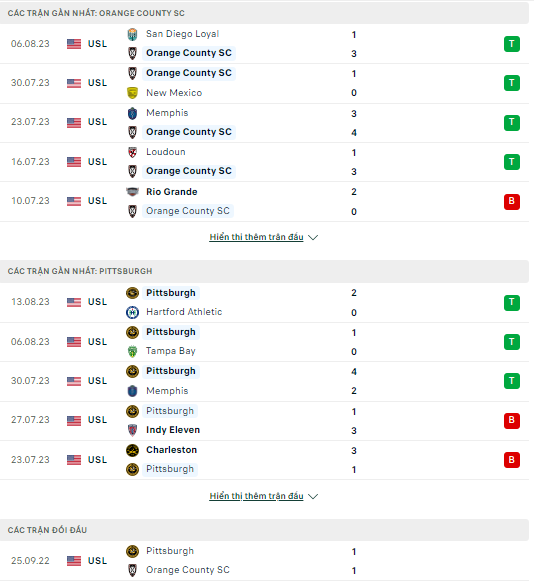Click the Loudoun team crest icon
Viewport: 534px width, 582px height.
pyautogui.click(x=132, y=152)
